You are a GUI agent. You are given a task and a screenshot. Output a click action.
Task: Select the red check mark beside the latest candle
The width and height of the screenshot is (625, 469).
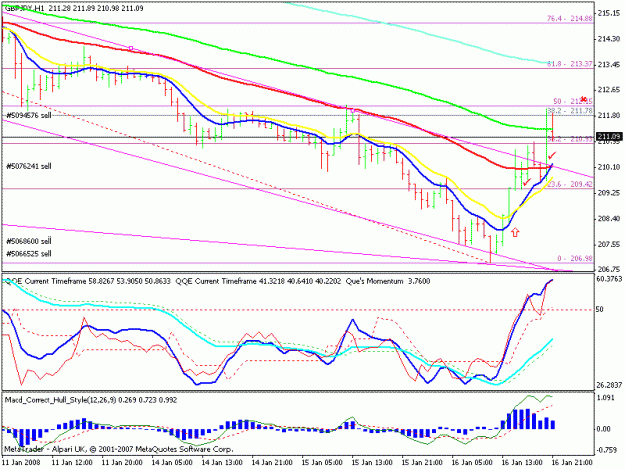click(x=552, y=155)
